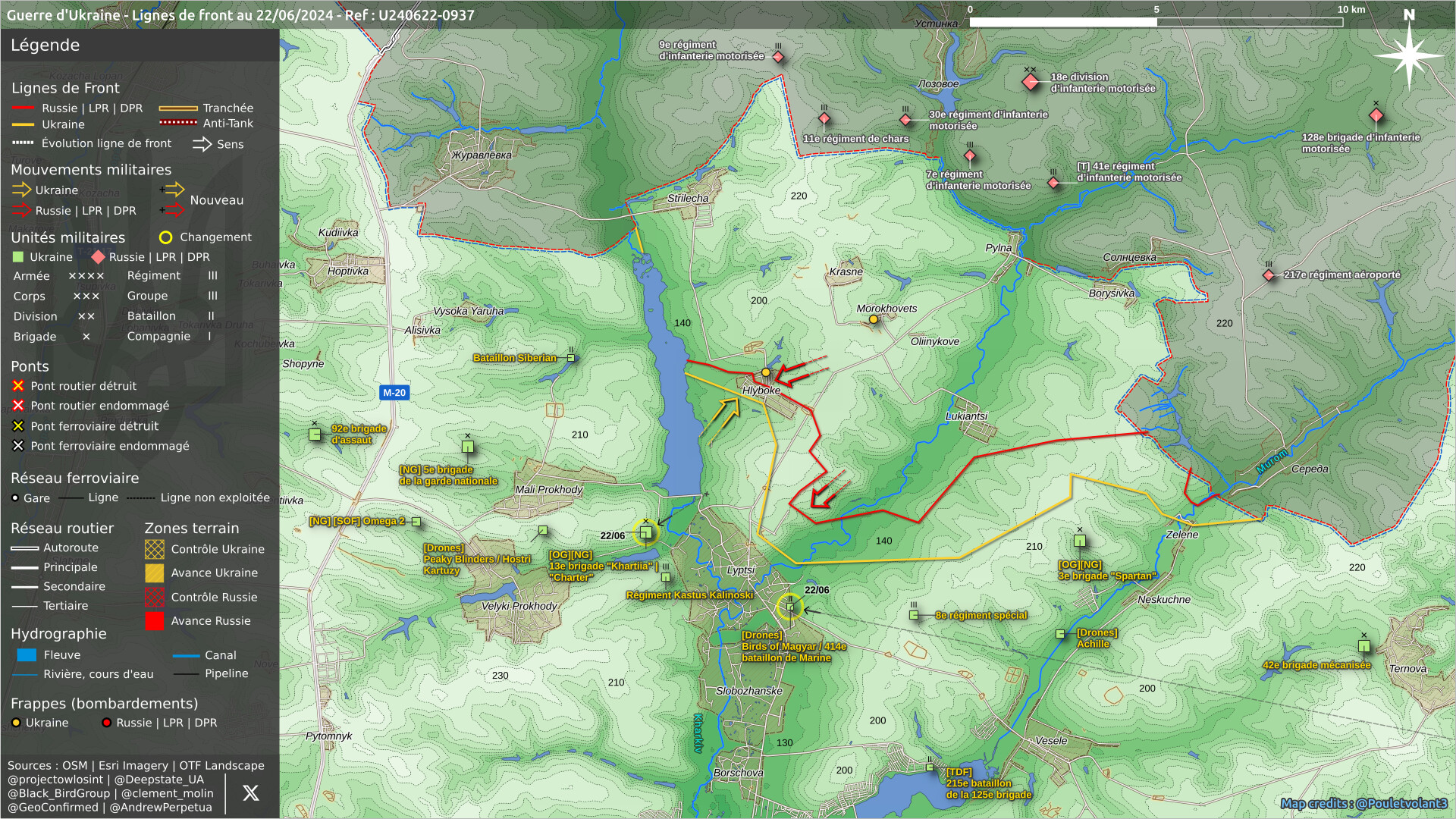Click the X (Twitter) logo icon
This screenshot has width=1456, height=819.
[250, 793]
